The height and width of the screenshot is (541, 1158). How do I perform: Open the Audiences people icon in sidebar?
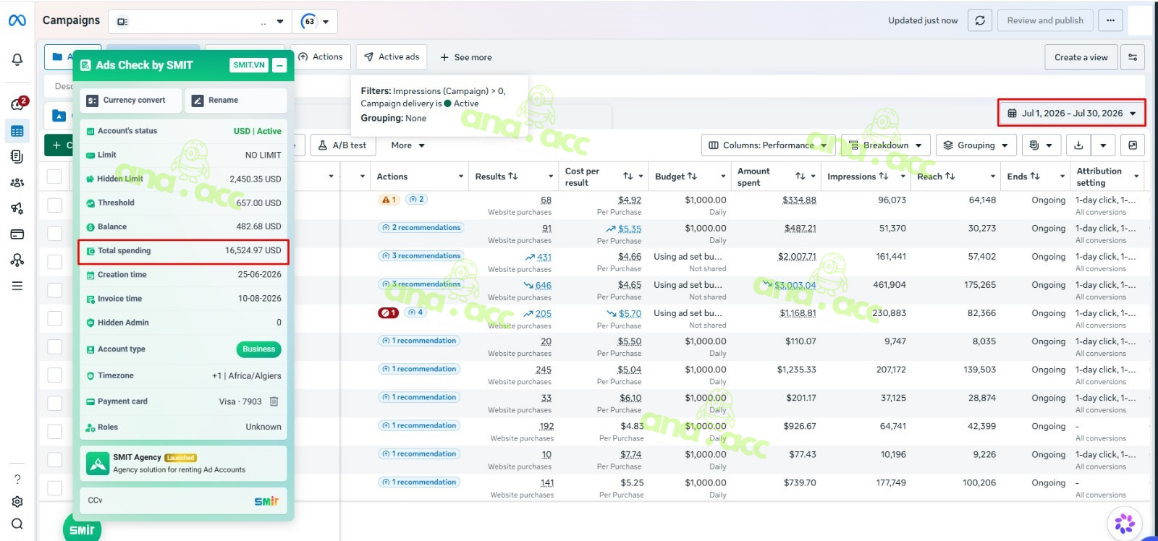[17, 182]
